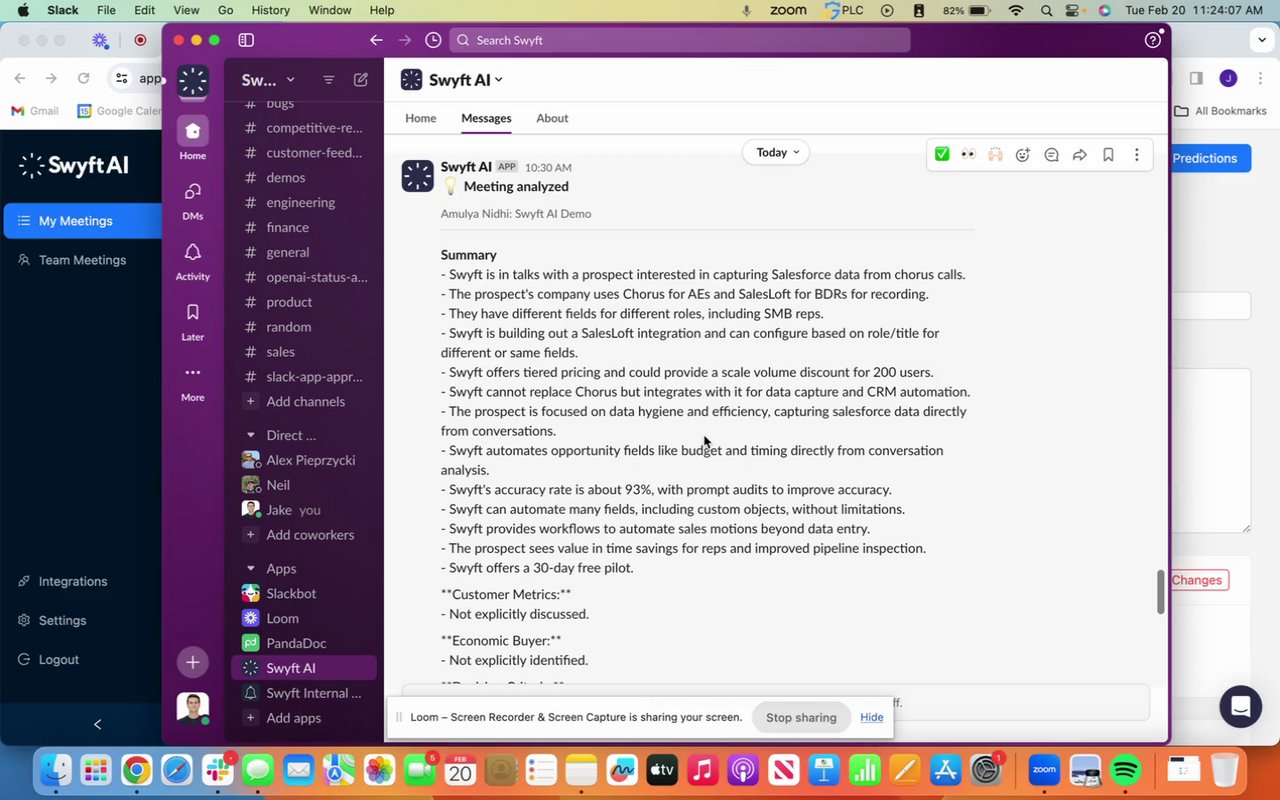Open More options in Slack rail
Viewport: 1280px width, 800px height.
pos(193,381)
